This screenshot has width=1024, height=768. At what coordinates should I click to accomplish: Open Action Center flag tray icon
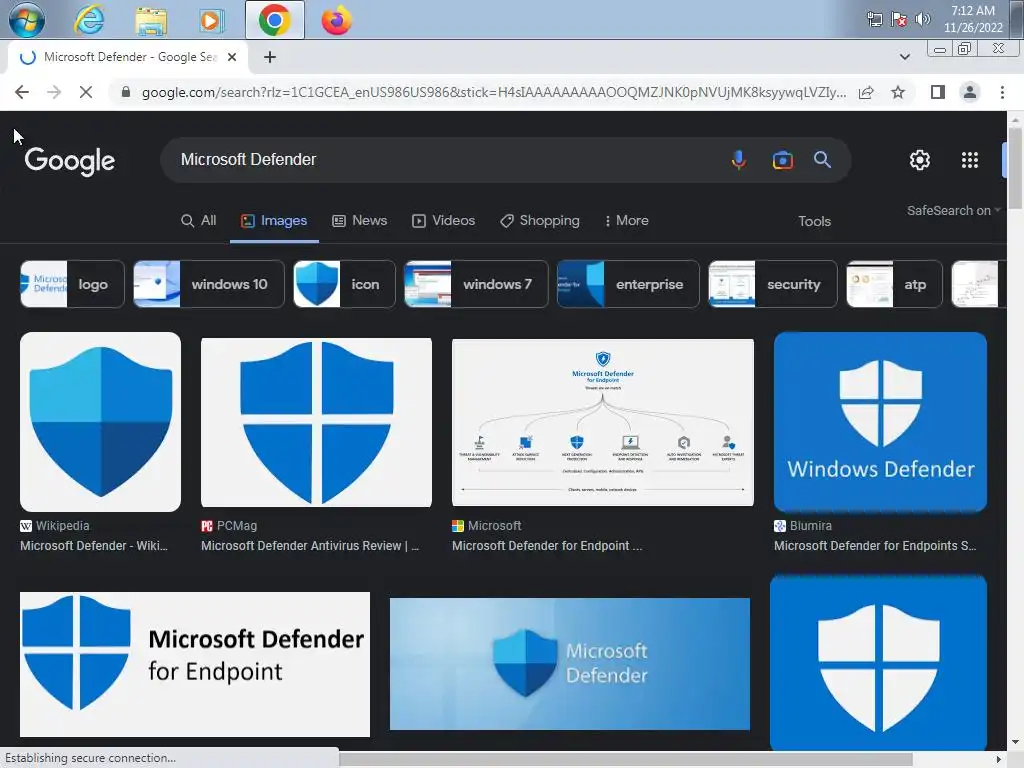click(x=899, y=19)
